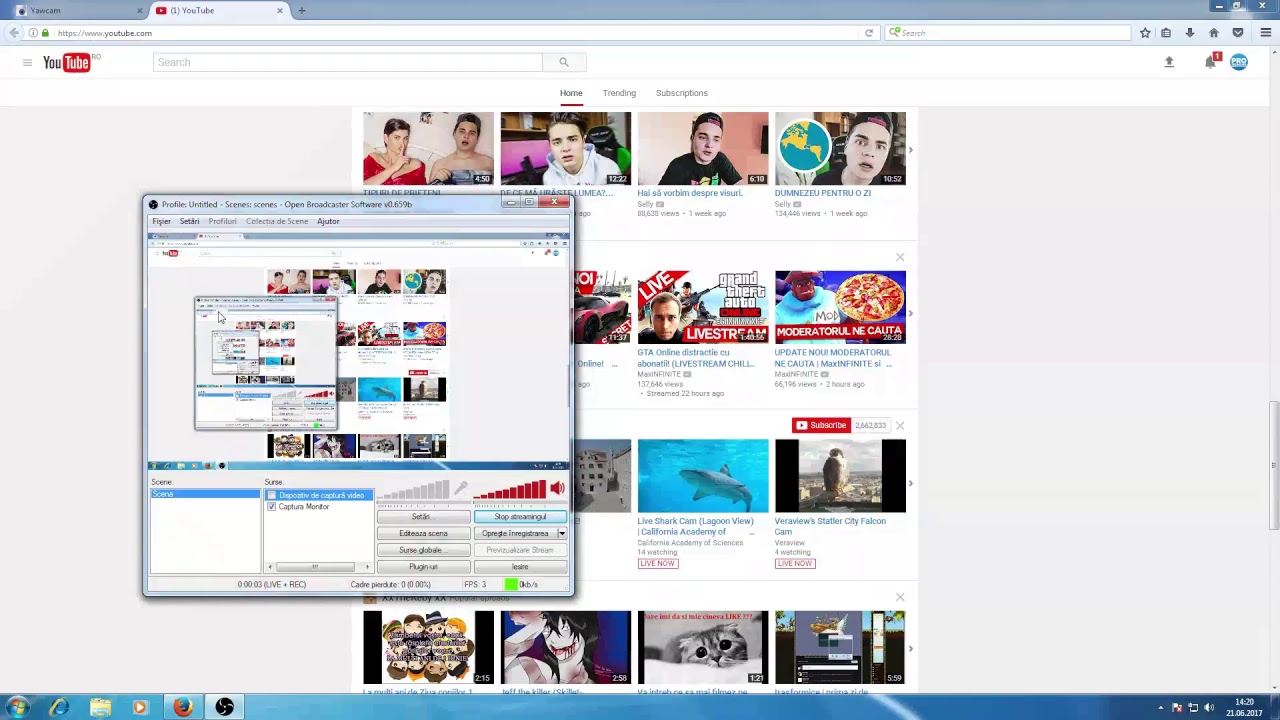This screenshot has height=720, width=1280.
Task: Open Colecția de Scene menu
Action: [277, 221]
